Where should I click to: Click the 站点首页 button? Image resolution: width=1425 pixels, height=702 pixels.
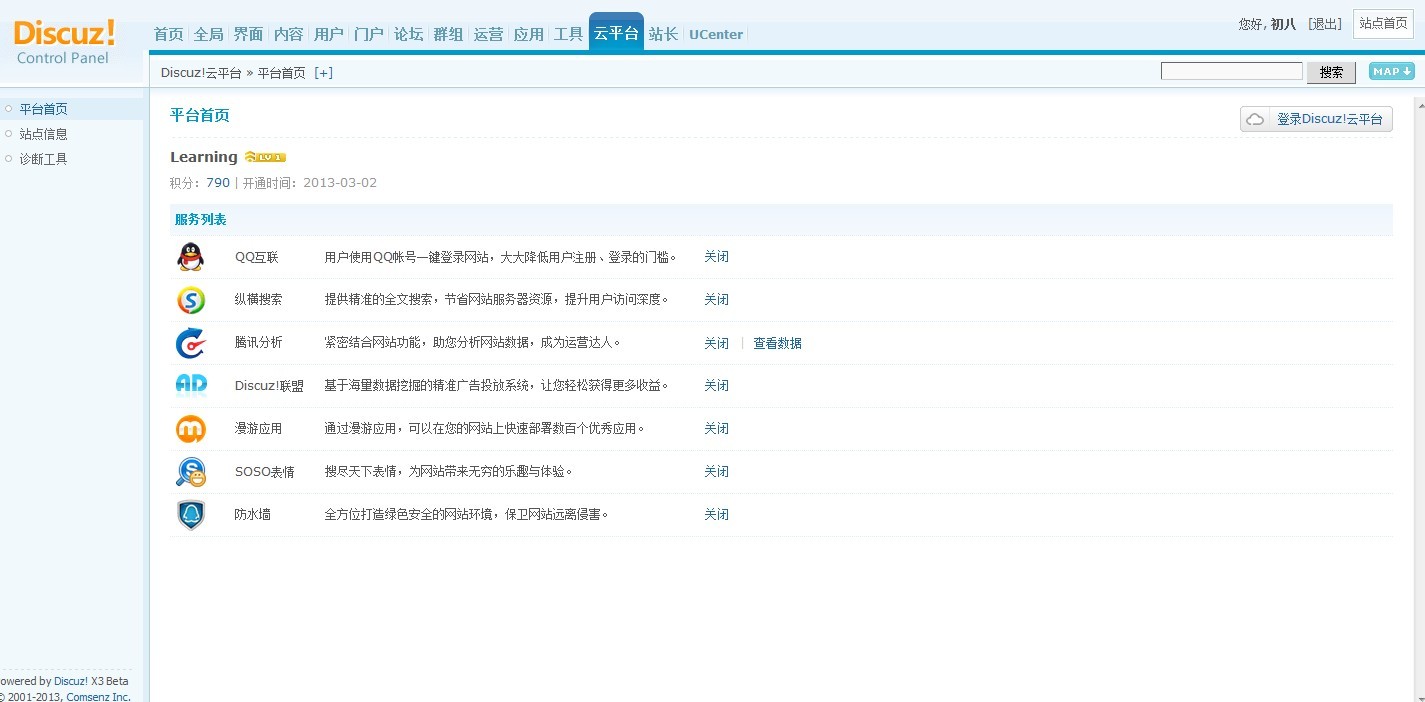point(1383,23)
